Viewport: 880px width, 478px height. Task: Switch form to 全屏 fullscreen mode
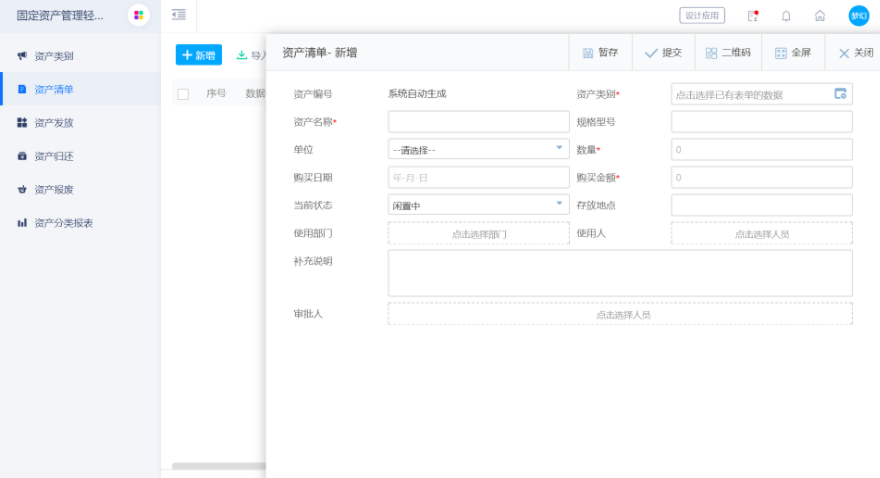click(793, 53)
